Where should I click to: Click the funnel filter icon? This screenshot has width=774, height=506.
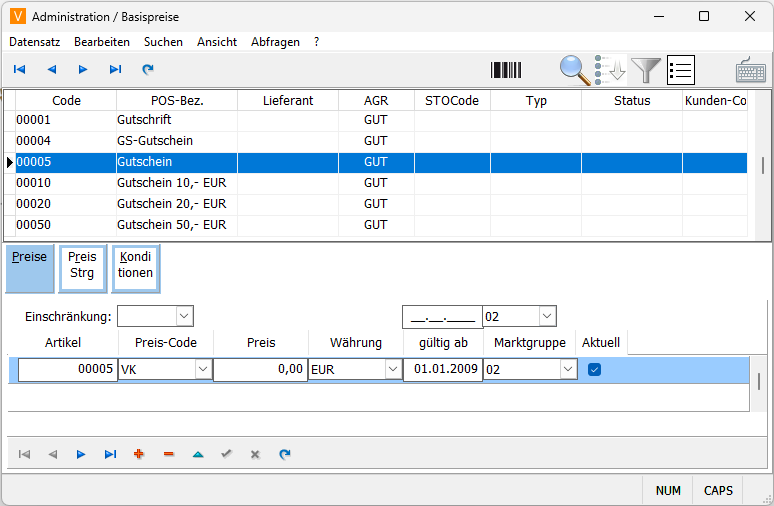pos(646,70)
